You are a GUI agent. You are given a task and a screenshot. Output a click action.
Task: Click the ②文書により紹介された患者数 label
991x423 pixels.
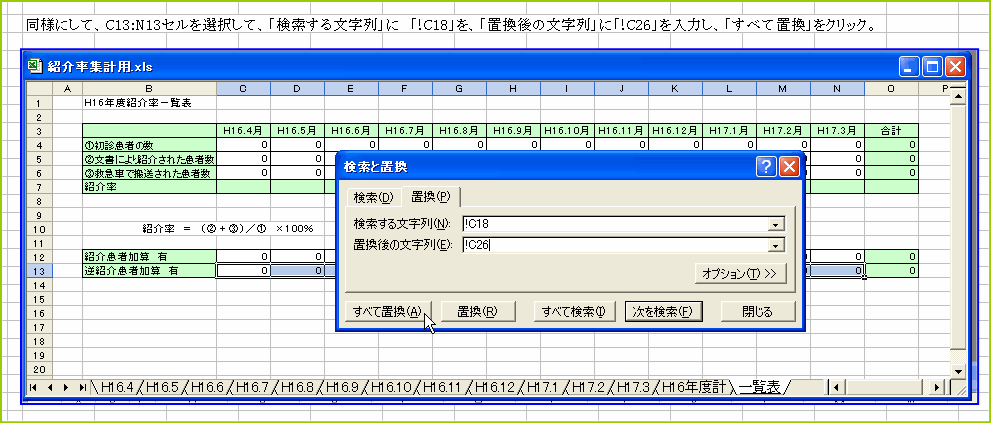pyautogui.click(x=149, y=159)
